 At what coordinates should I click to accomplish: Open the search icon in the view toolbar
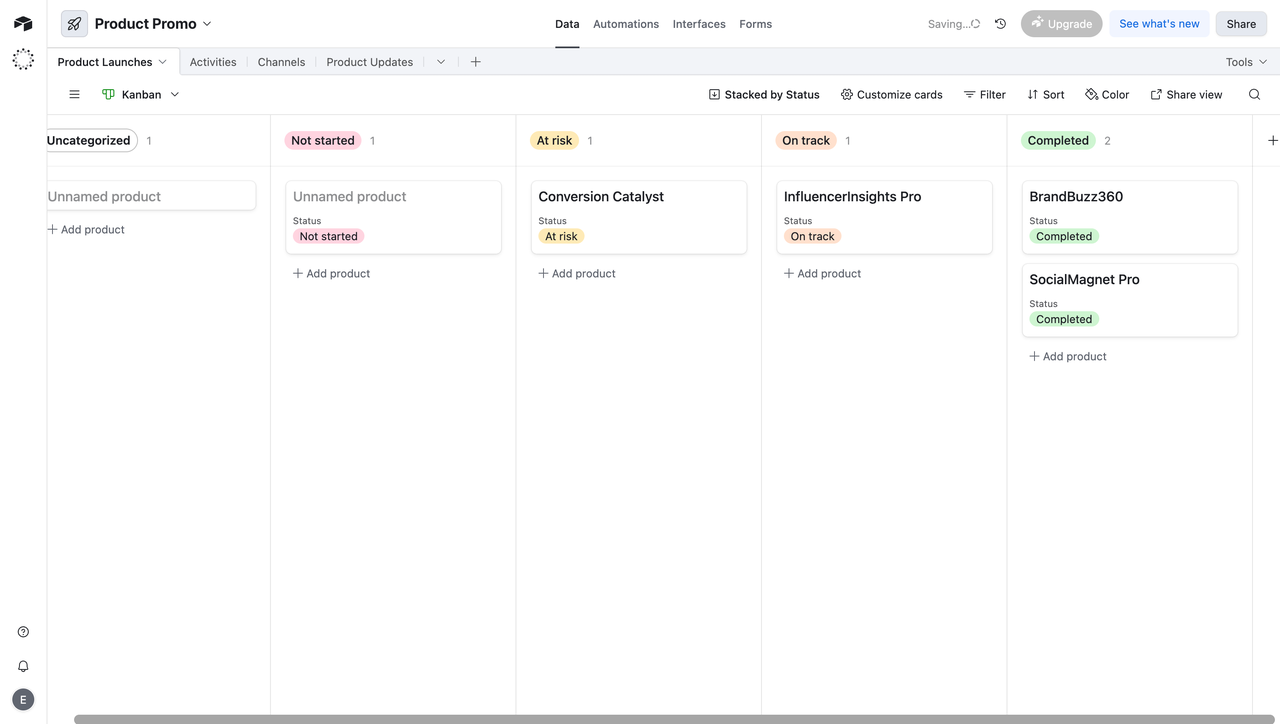tap(1254, 94)
